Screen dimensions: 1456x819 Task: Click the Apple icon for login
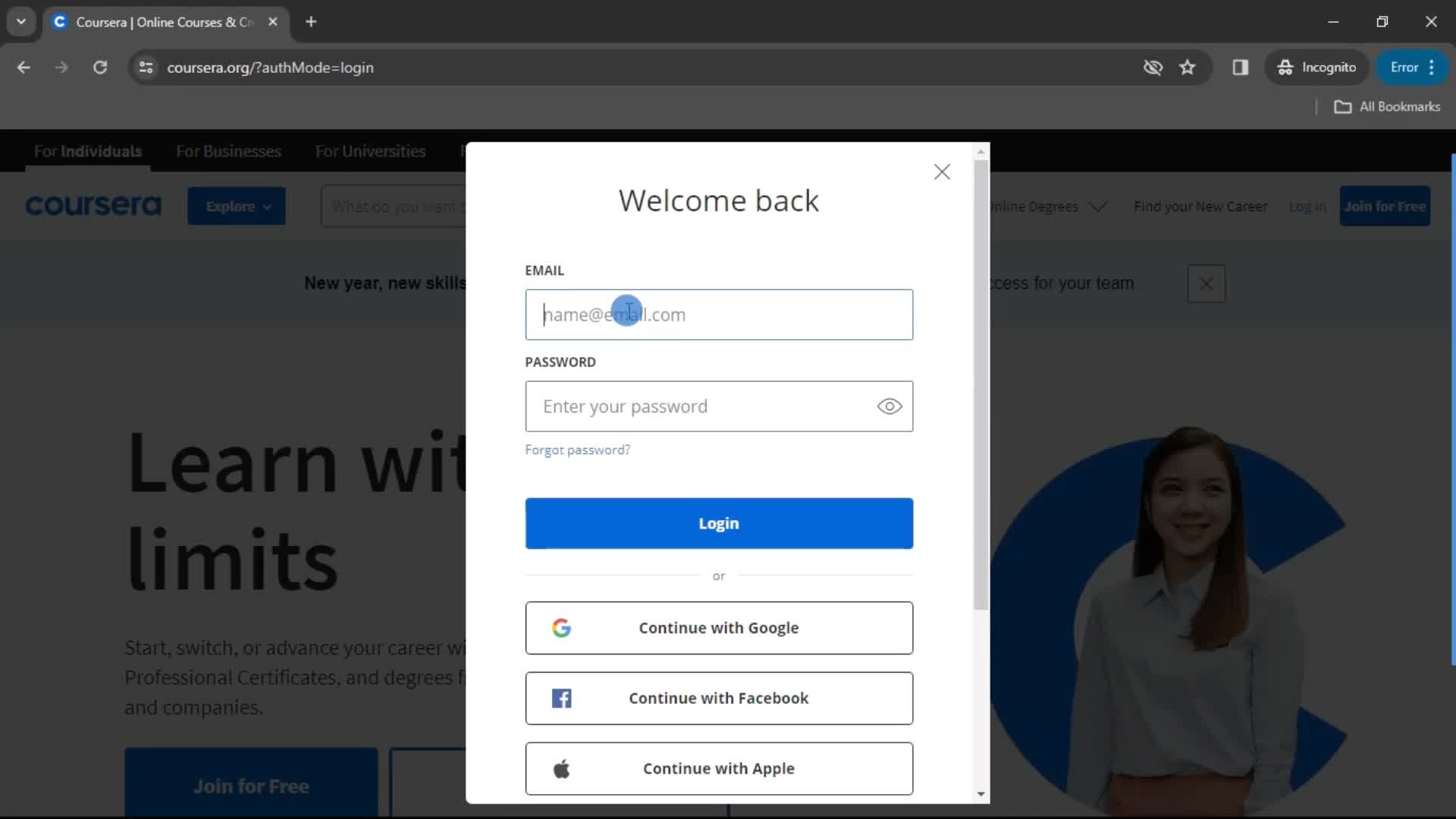pos(563,768)
